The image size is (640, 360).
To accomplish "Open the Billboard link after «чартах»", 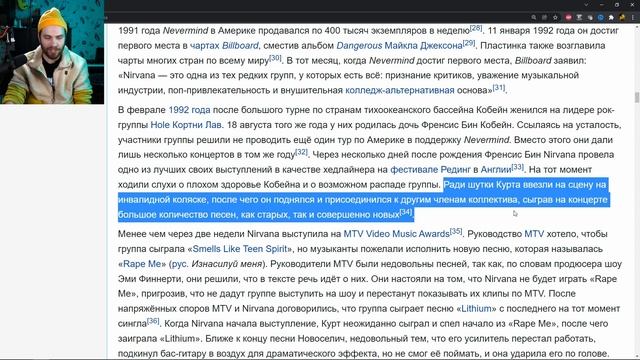I will click(x=240, y=46).
